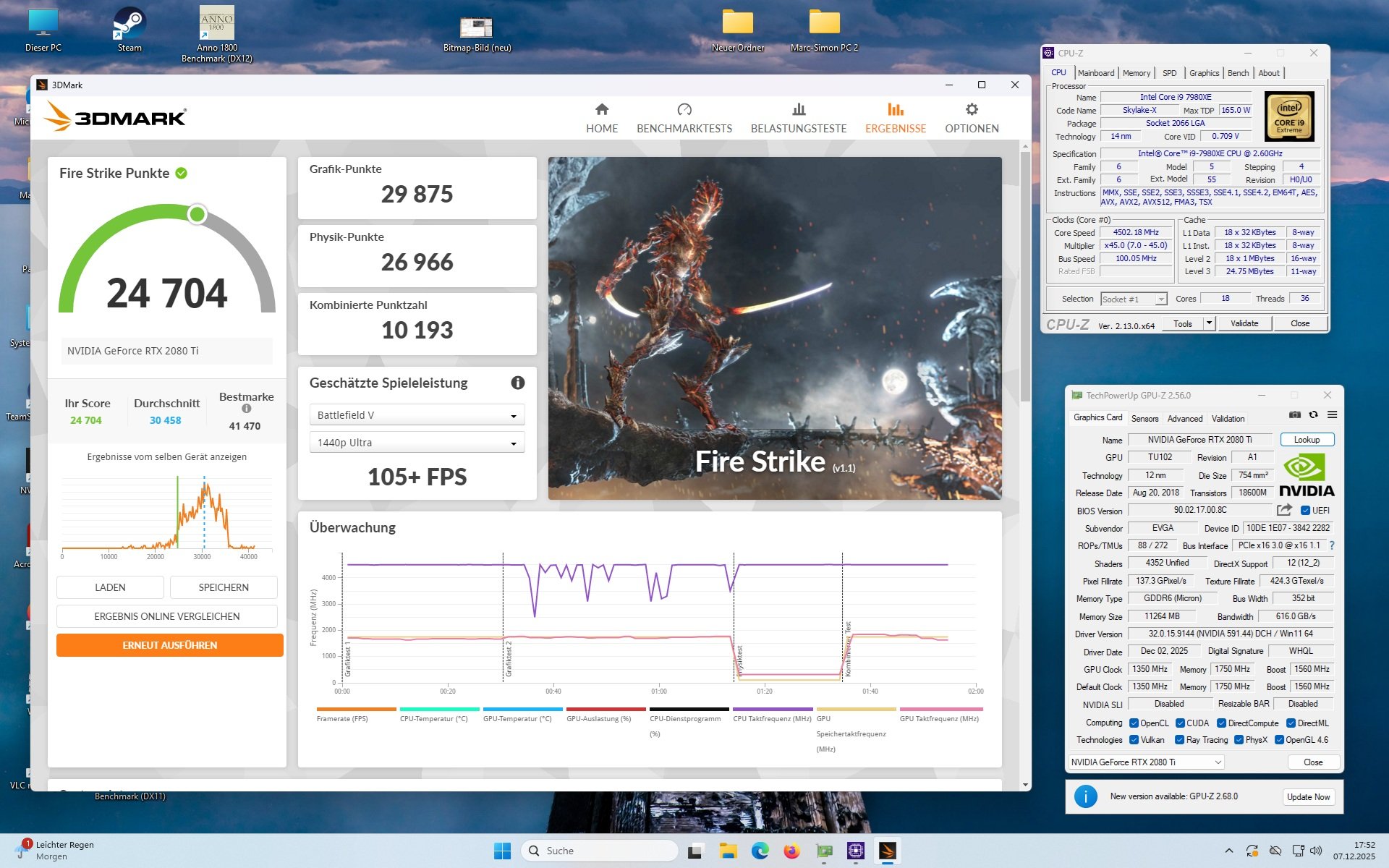Click the Lookup button in GPU-Z
Image resolution: width=1389 pixels, height=868 pixels.
1307,440
